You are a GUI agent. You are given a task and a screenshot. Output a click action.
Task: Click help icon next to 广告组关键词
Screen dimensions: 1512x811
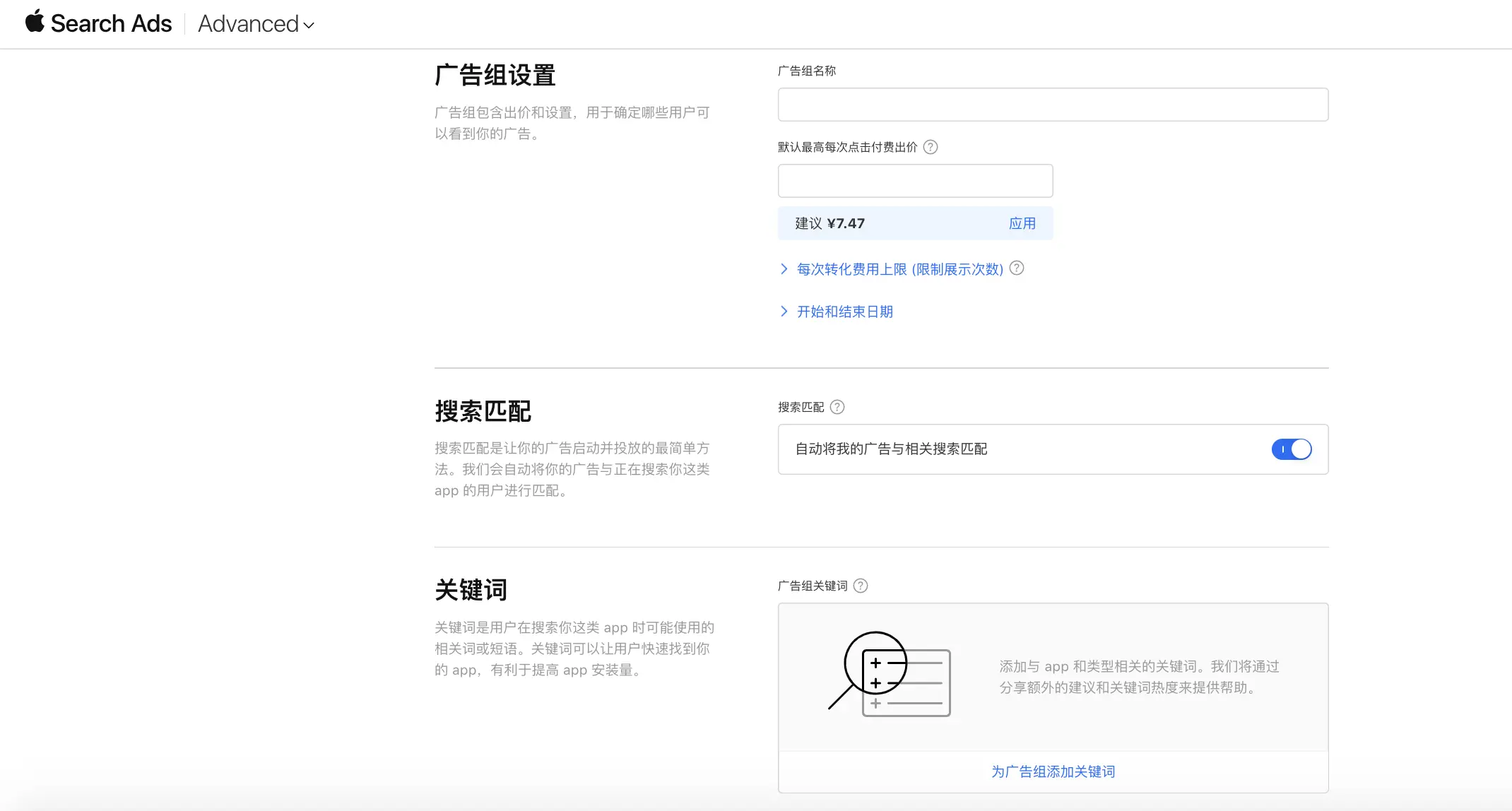[861, 586]
